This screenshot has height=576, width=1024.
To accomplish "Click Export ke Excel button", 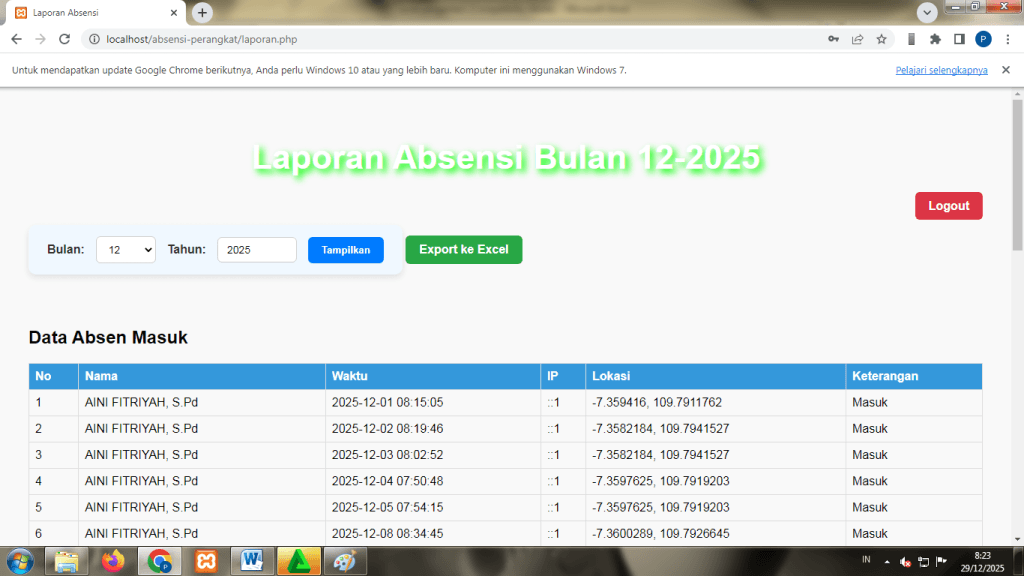I will [x=464, y=249].
